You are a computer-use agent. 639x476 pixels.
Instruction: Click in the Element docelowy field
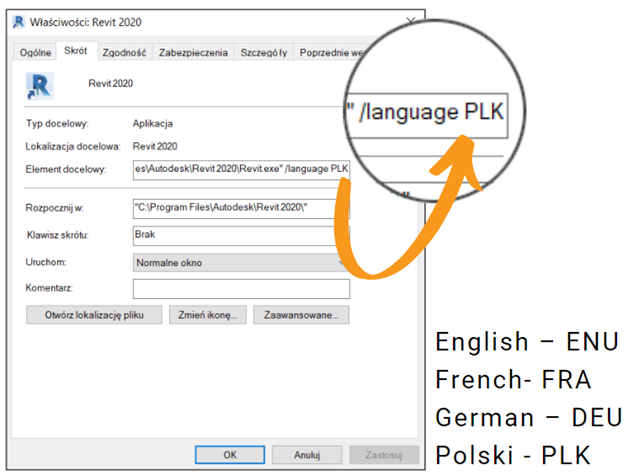click(x=240, y=169)
